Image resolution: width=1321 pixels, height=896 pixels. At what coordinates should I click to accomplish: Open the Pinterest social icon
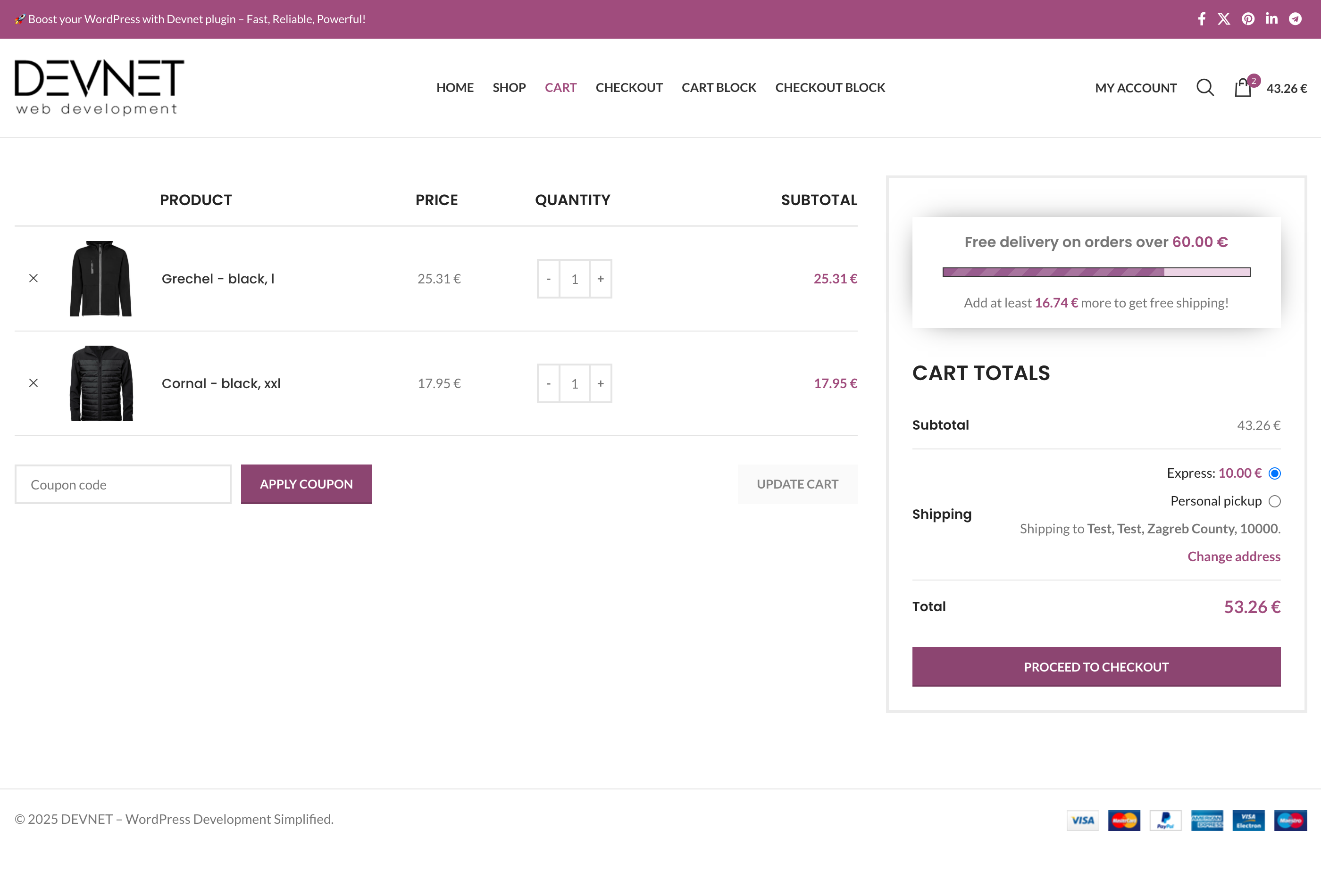click(1248, 19)
